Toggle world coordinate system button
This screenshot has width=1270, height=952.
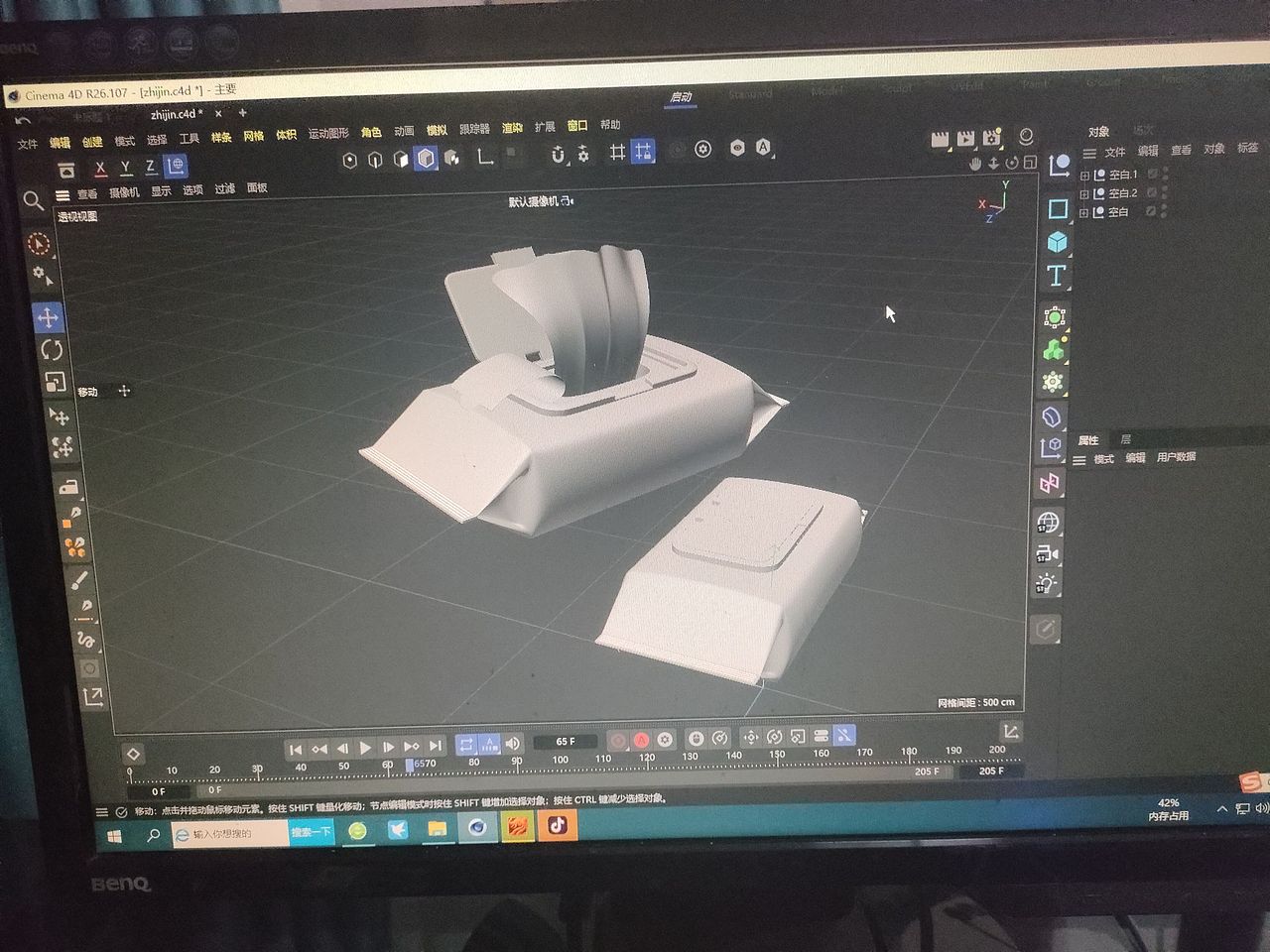click(176, 166)
